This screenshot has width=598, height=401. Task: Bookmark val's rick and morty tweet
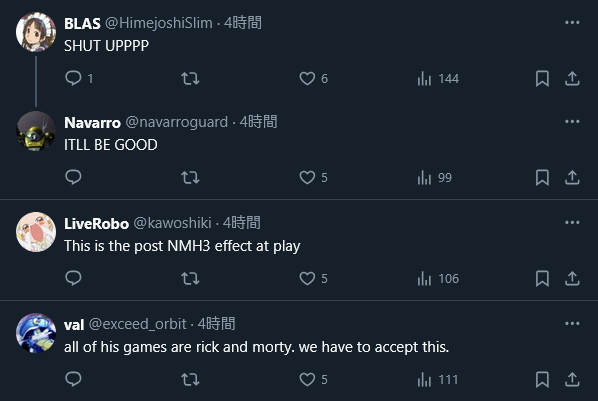tap(542, 379)
